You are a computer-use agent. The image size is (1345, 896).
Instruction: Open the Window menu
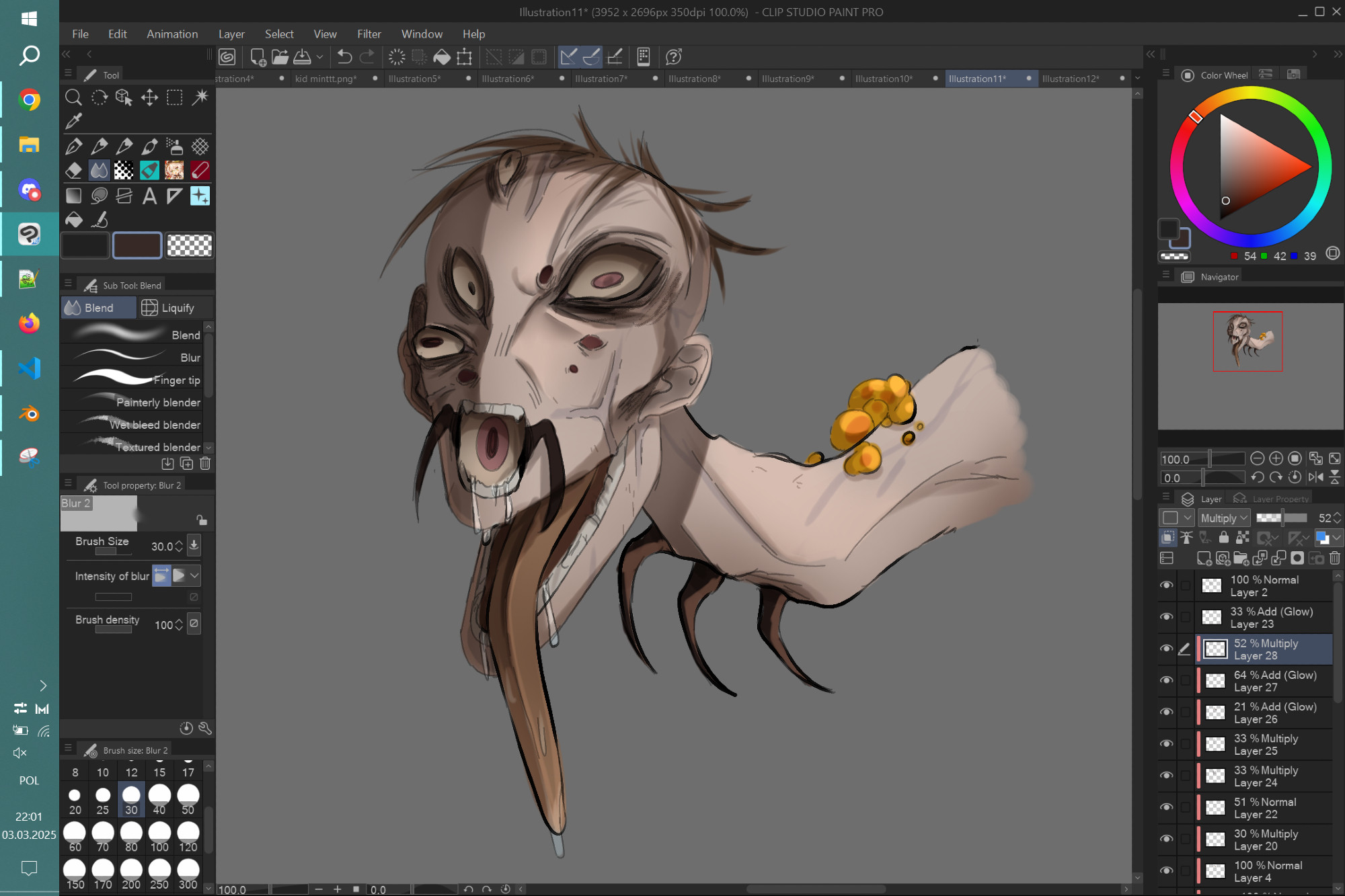coord(422,34)
